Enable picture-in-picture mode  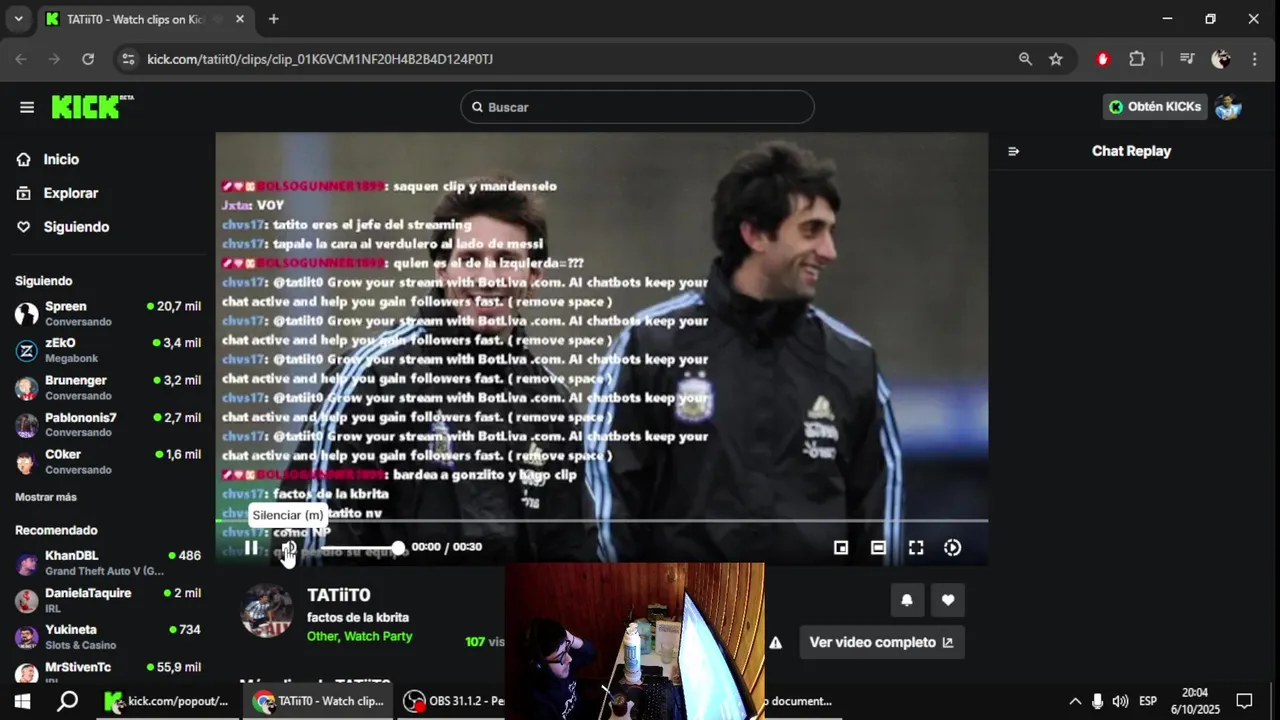pyautogui.click(x=841, y=547)
